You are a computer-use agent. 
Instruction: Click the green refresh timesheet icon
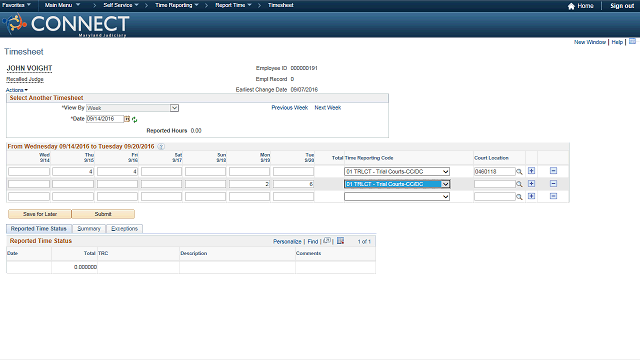(134, 120)
